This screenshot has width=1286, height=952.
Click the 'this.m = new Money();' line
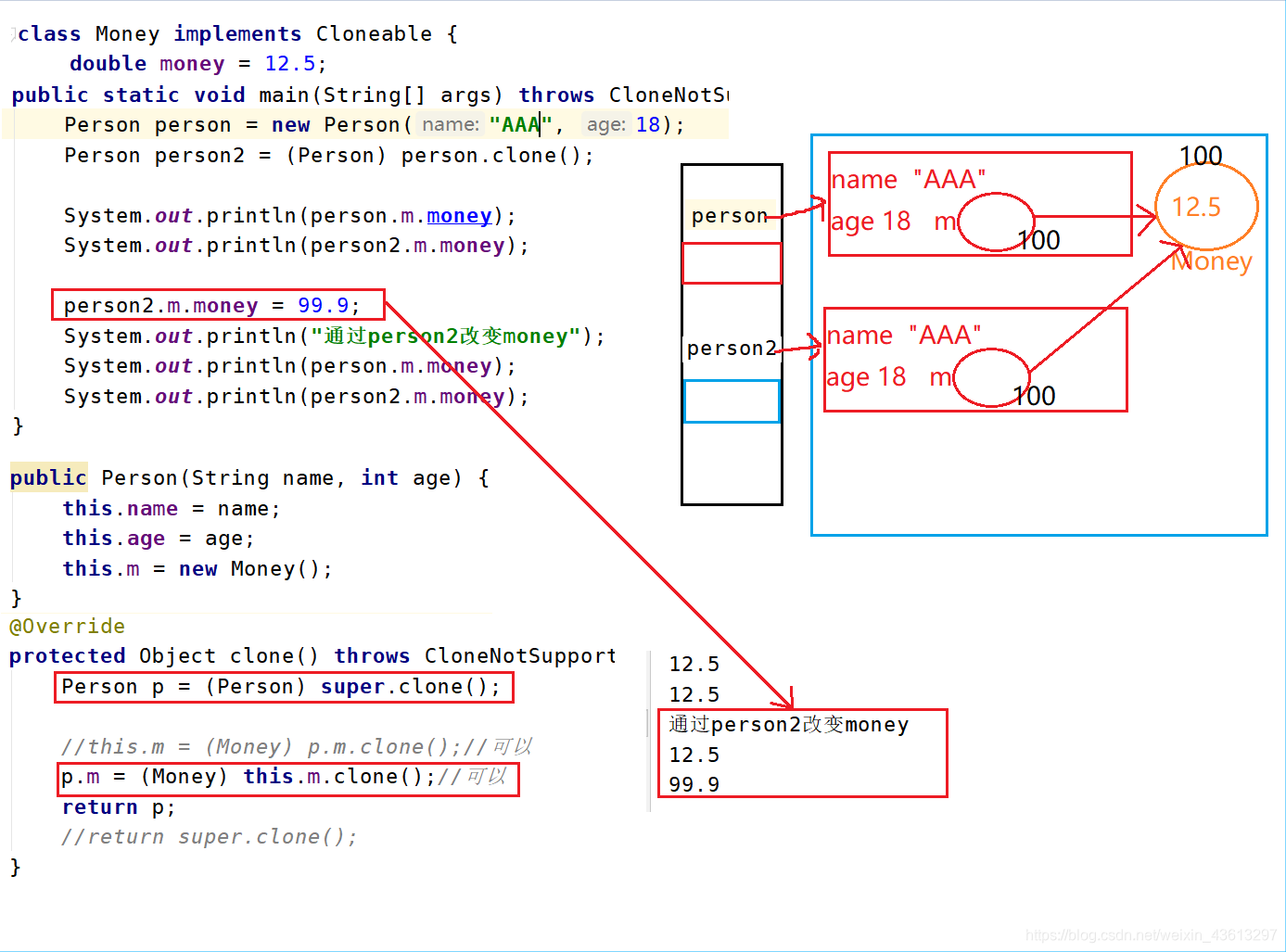coord(197,569)
